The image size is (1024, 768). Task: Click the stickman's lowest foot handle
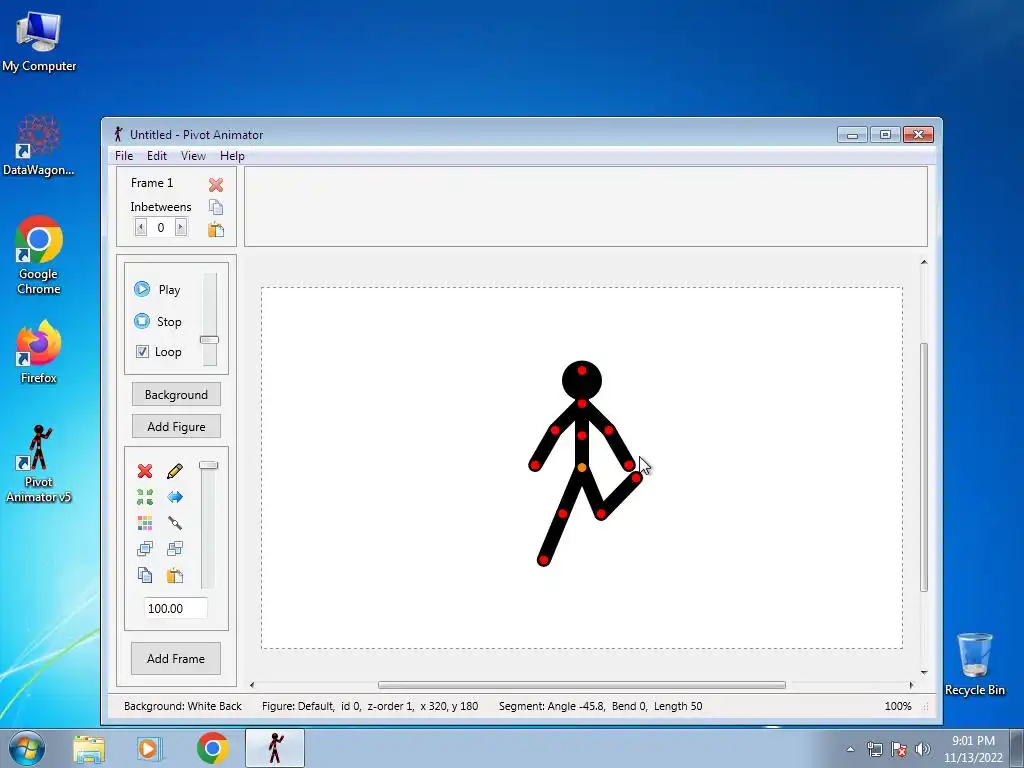click(543, 560)
